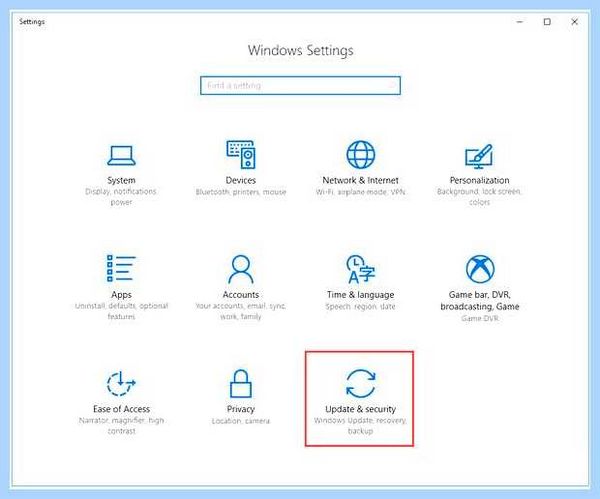Select the Game bar, DVR, broadcasting label
This screenshot has height=499, width=600.
pos(480,300)
